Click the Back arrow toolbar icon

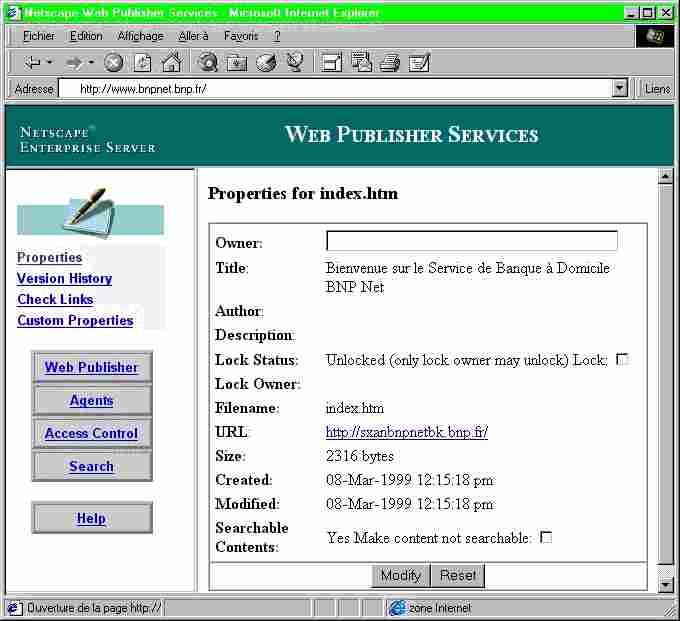tap(32, 63)
